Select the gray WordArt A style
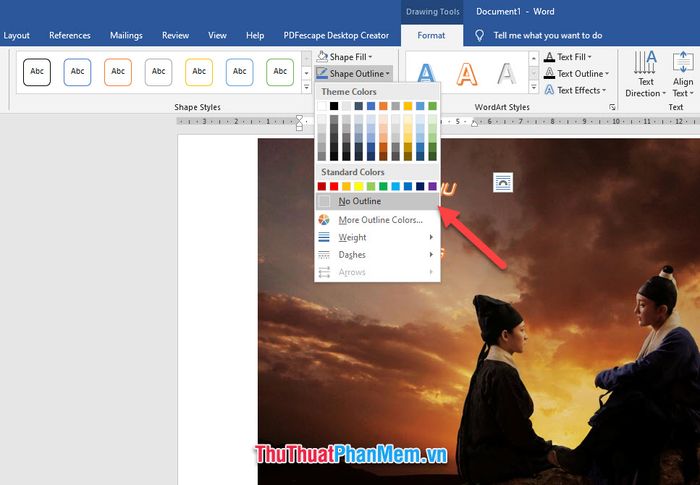Viewport: 700px width, 485px height. pyautogui.click(x=507, y=74)
